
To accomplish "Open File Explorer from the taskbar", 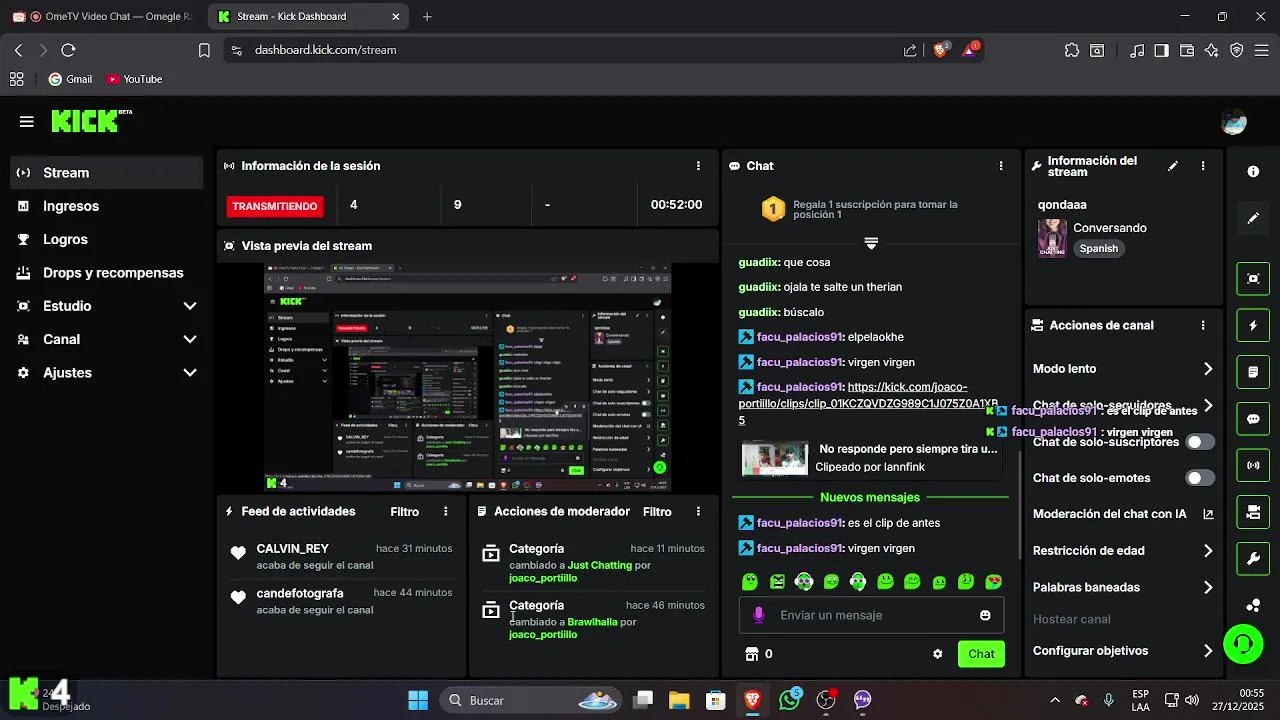I will point(679,700).
